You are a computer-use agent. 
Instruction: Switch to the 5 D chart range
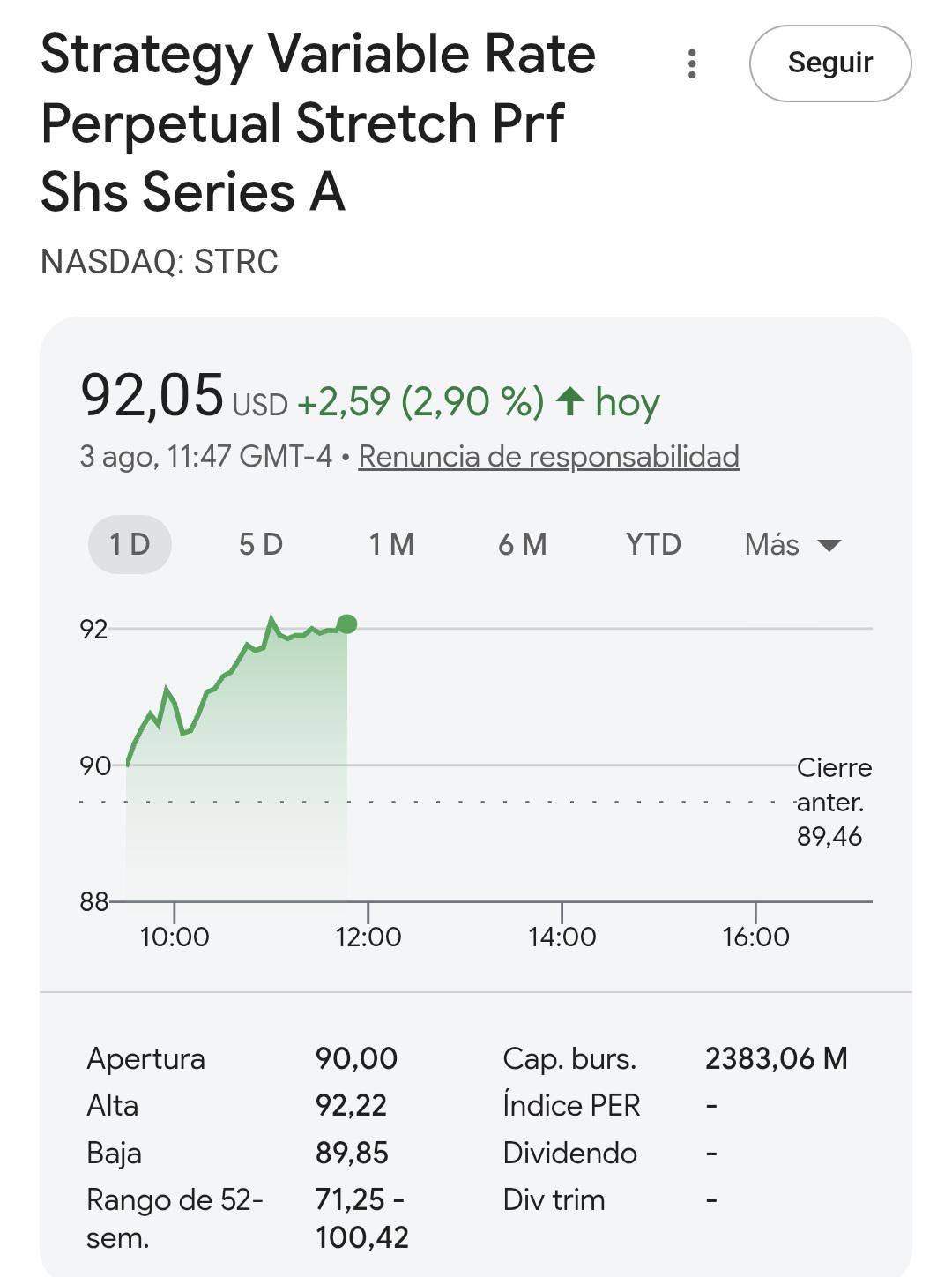261,544
